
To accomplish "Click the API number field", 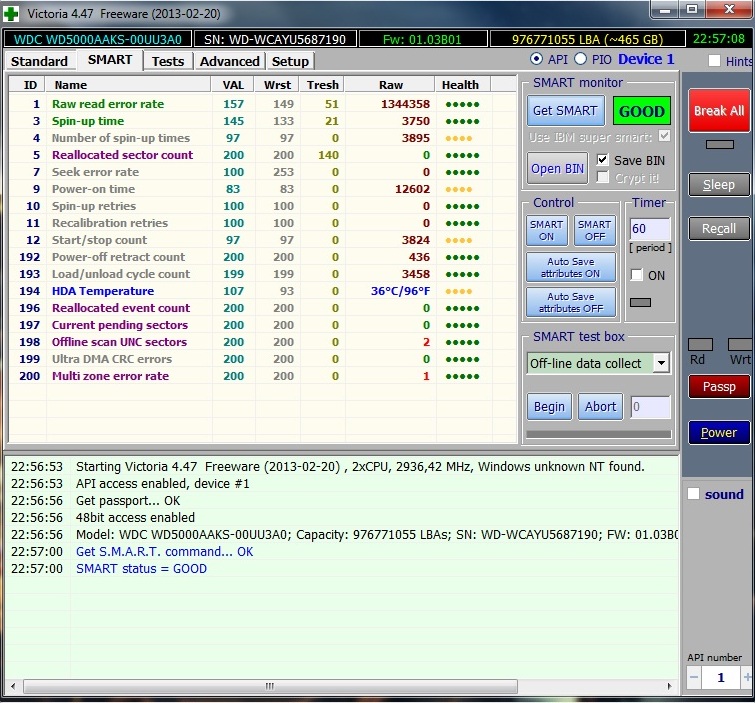I will point(720,677).
